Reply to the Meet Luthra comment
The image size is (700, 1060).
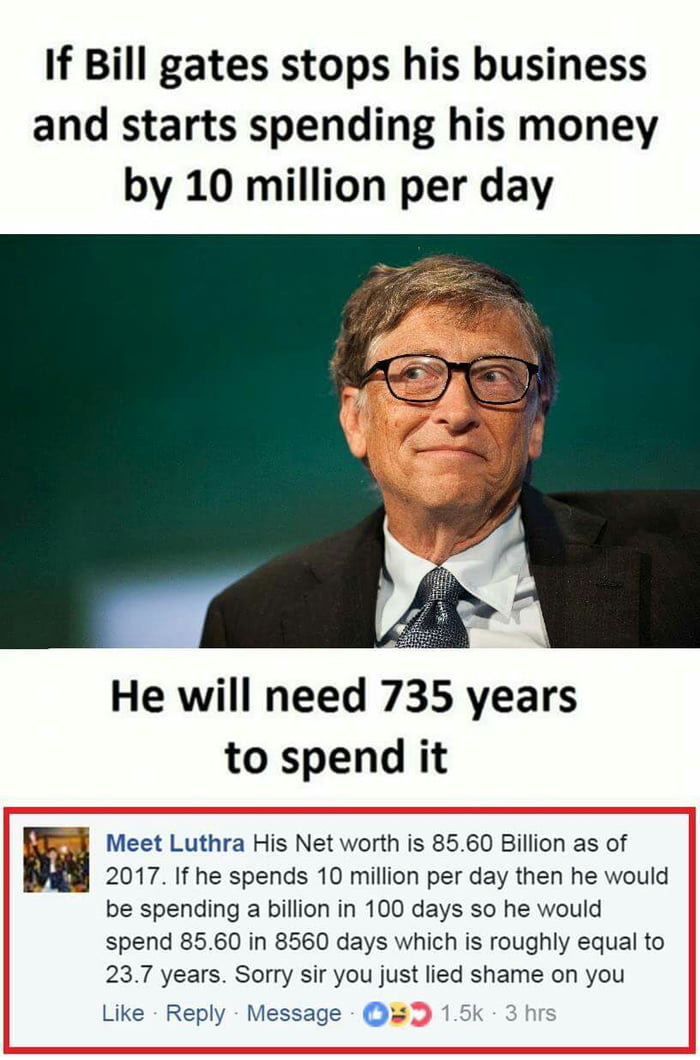pos(195,1013)
